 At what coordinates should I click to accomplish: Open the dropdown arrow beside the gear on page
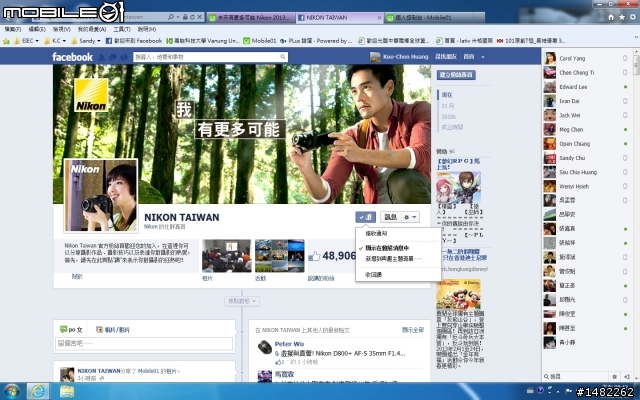click(x=414, y=217)
